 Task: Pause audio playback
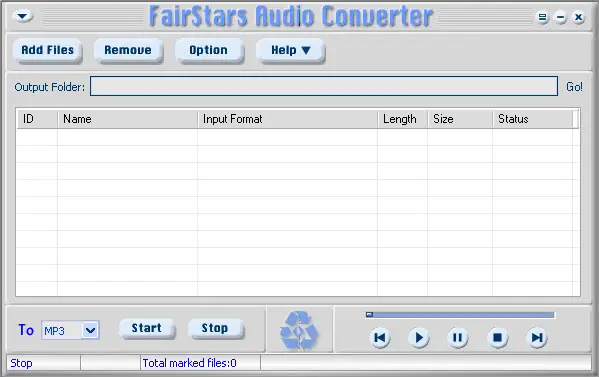[458, 338]
